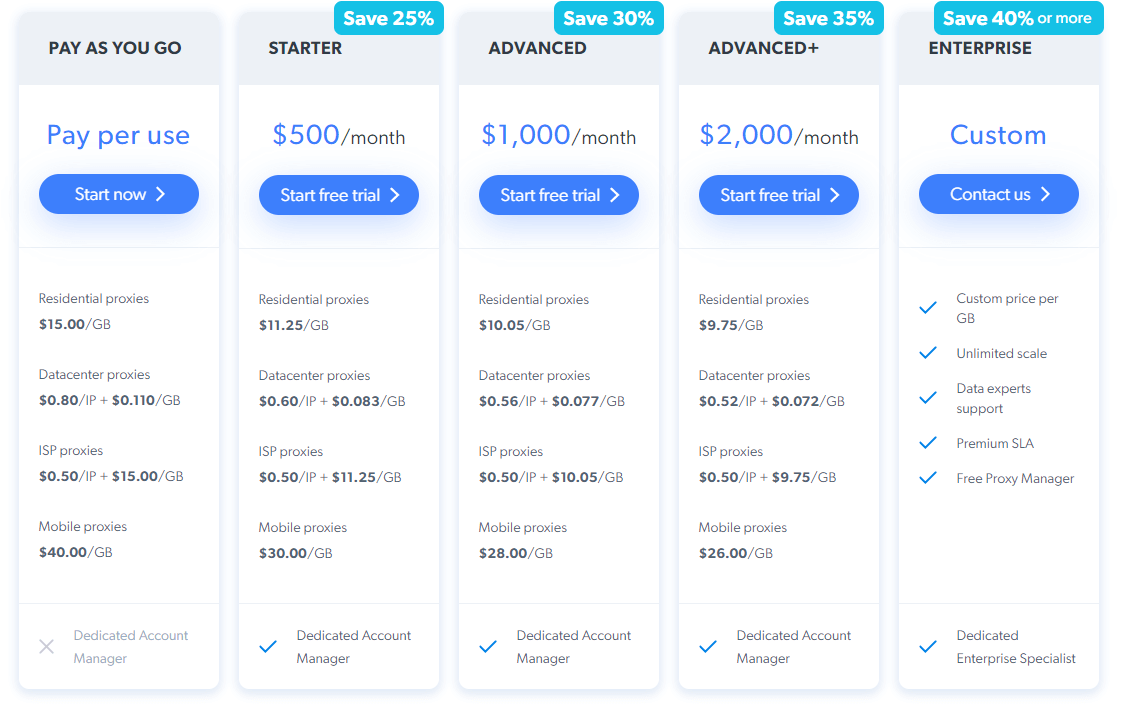Start free trial on the Advanced+ plan

778,194
